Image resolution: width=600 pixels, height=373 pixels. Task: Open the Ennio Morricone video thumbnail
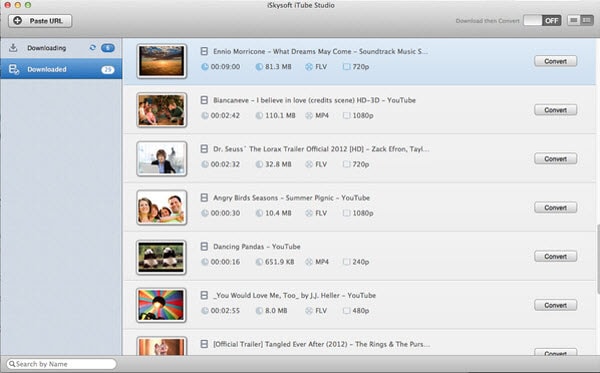(x=161, y=61)
